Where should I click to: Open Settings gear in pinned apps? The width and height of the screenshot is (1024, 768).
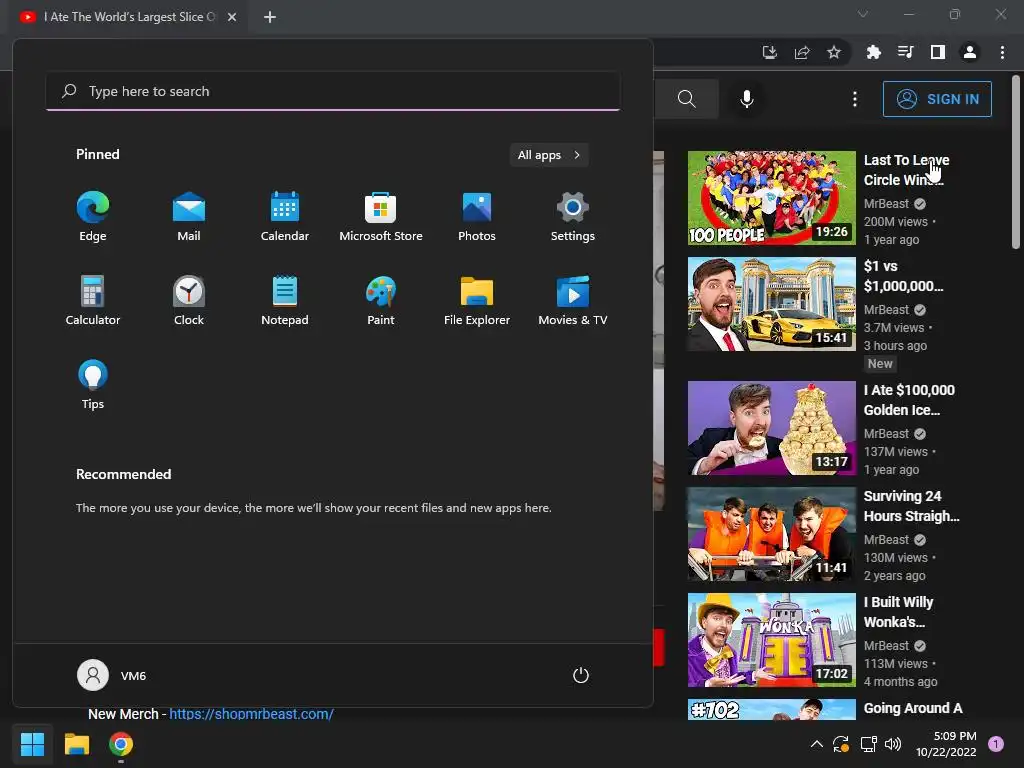pyautogui.click(x=573, y=217)
